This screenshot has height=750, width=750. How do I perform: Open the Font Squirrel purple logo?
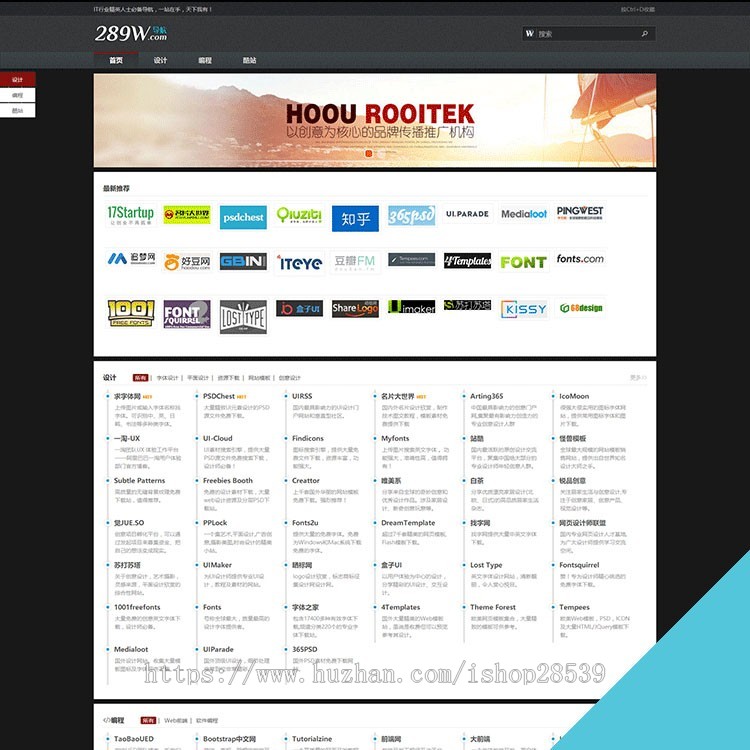tap(187, 314)
